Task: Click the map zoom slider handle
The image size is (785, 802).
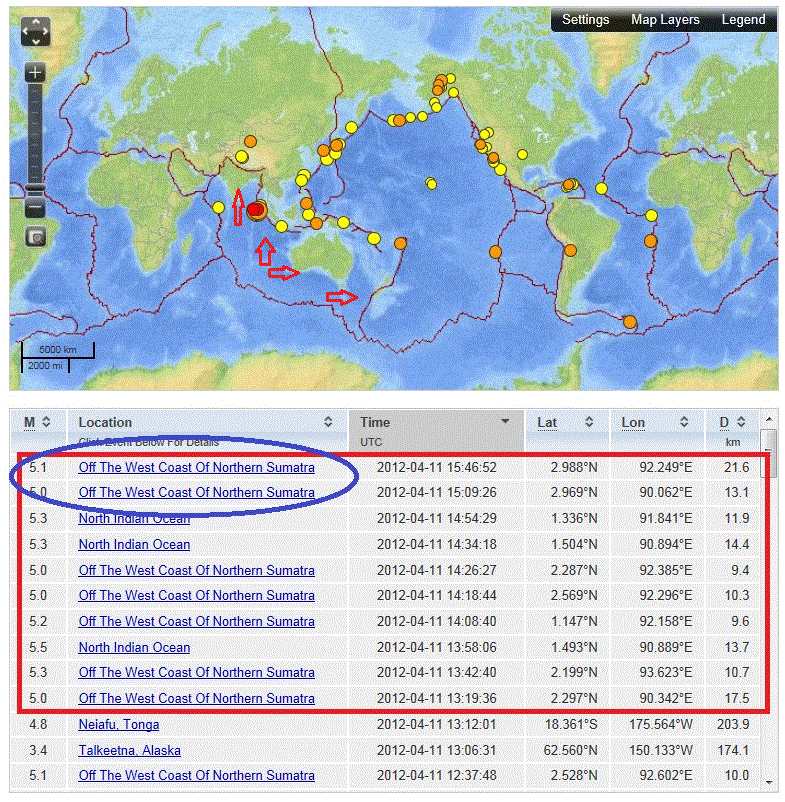Action: (35, 189)
